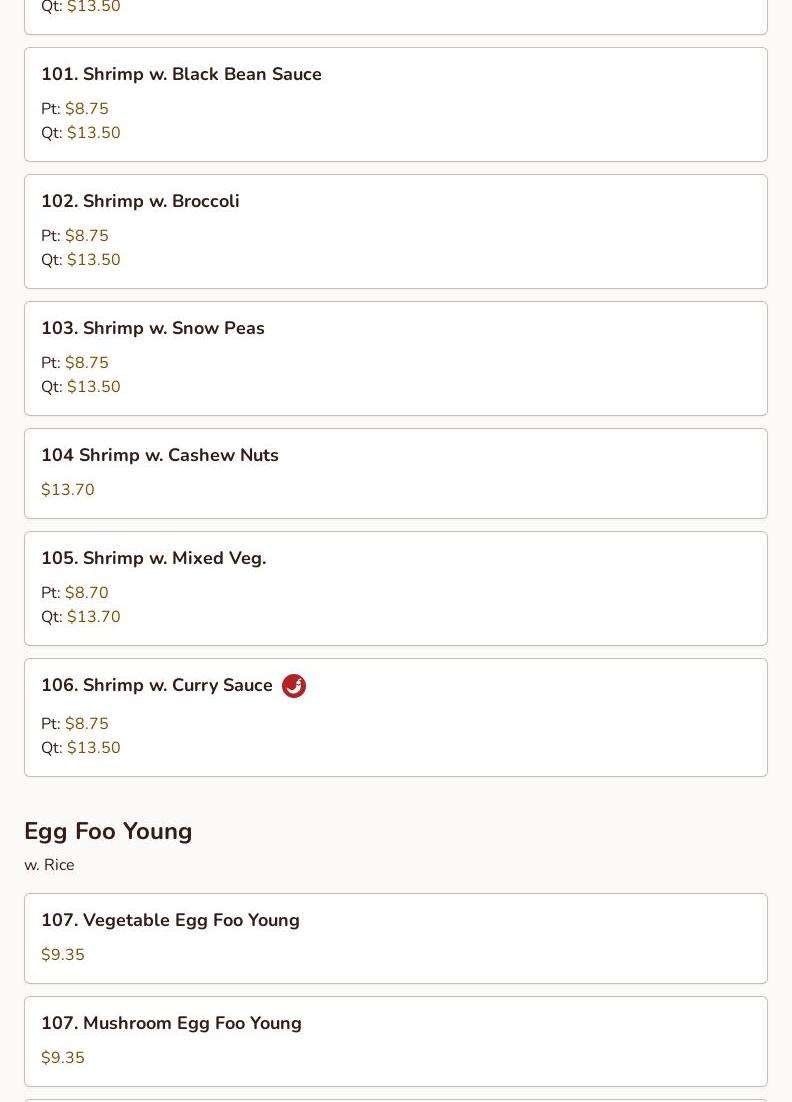Select 102. Shrimp w. Broccoli

tap(396, 231)
